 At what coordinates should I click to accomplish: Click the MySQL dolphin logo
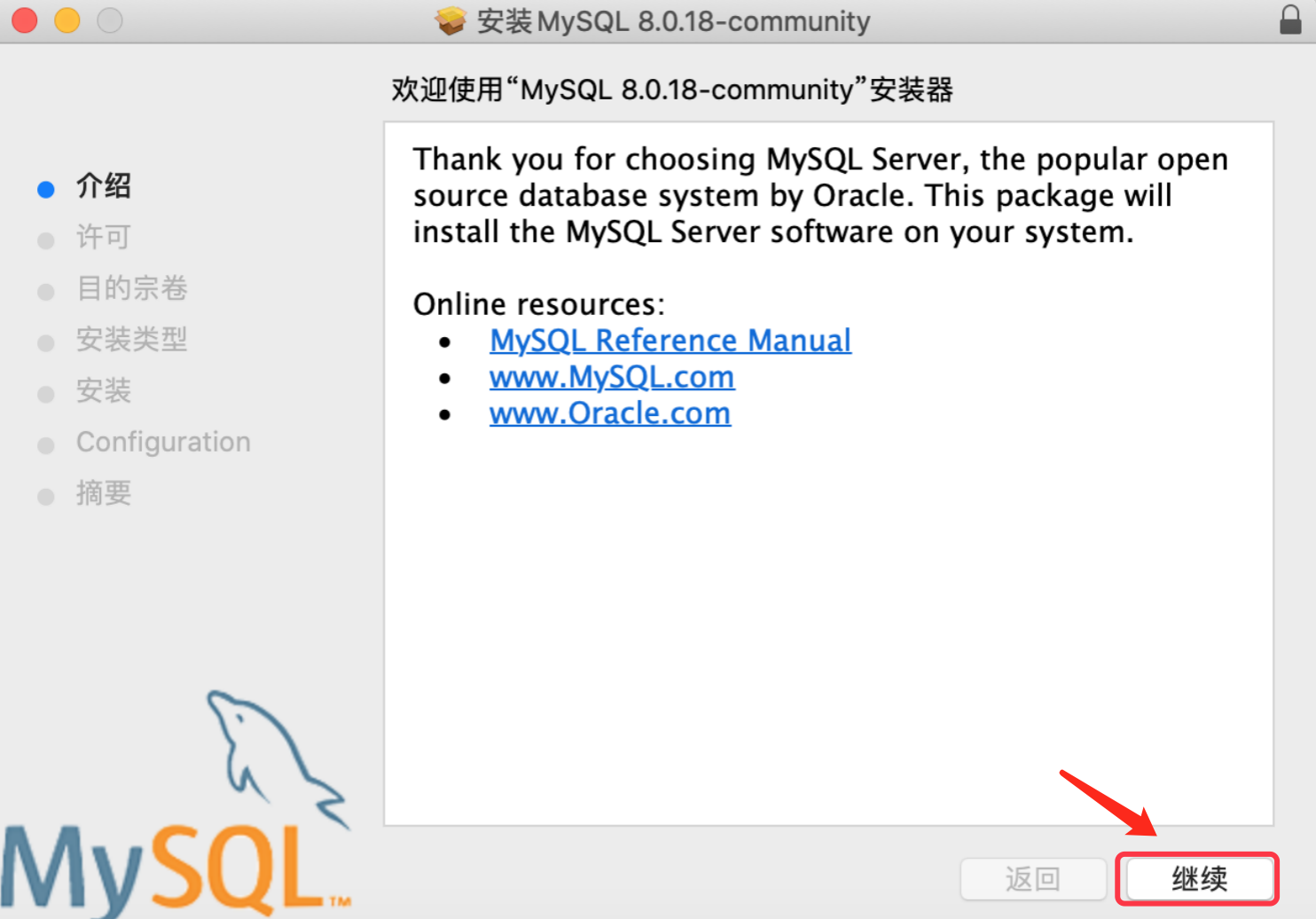(176, 804)
